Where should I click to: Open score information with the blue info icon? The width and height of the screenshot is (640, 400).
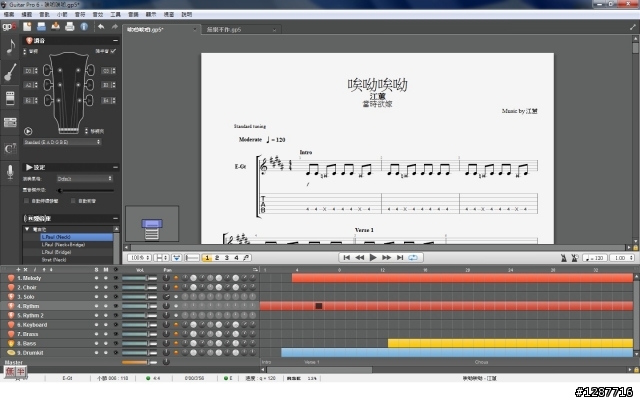[84, 27]
